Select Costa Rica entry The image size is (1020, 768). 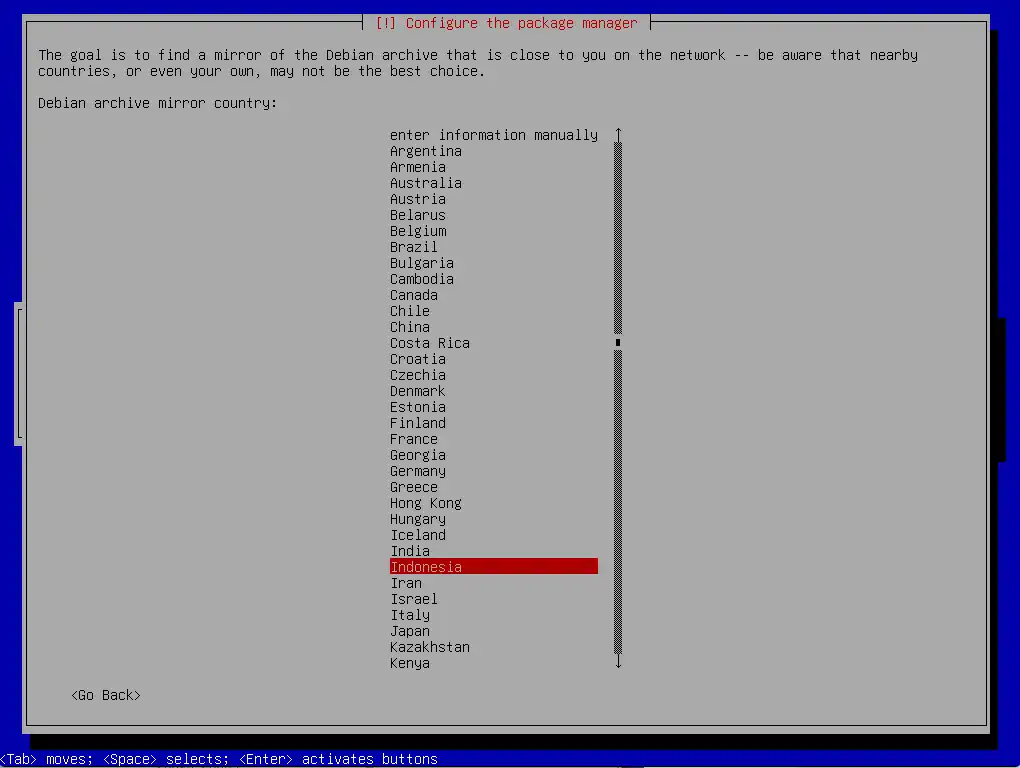click(x=430, y=343)
